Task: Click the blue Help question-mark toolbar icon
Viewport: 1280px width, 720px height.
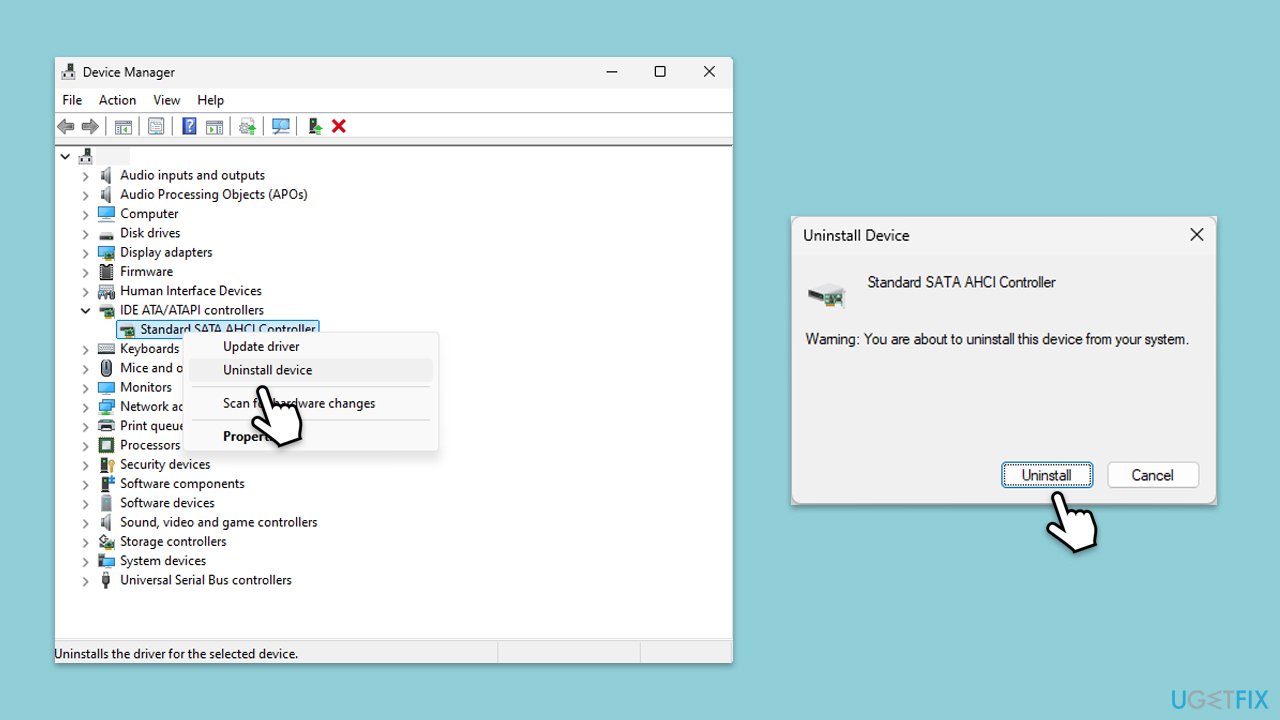Action: 189,126
